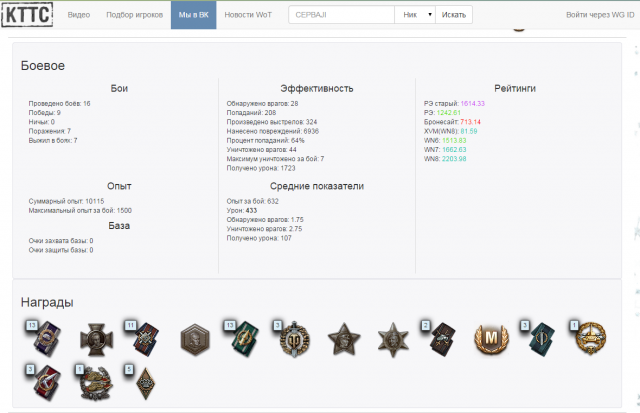Open the Новости WoT page
The height and width of the screenshot is (413, 640).
(252, 15)
